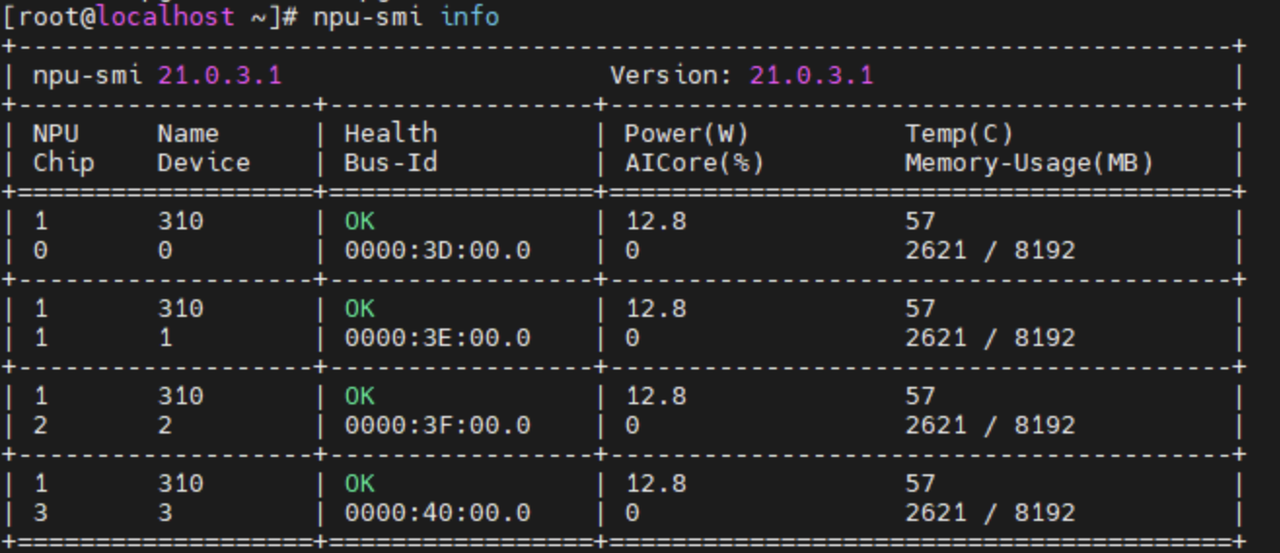Click the "Device" column header

pyautogui.click(x=204, y=163)
